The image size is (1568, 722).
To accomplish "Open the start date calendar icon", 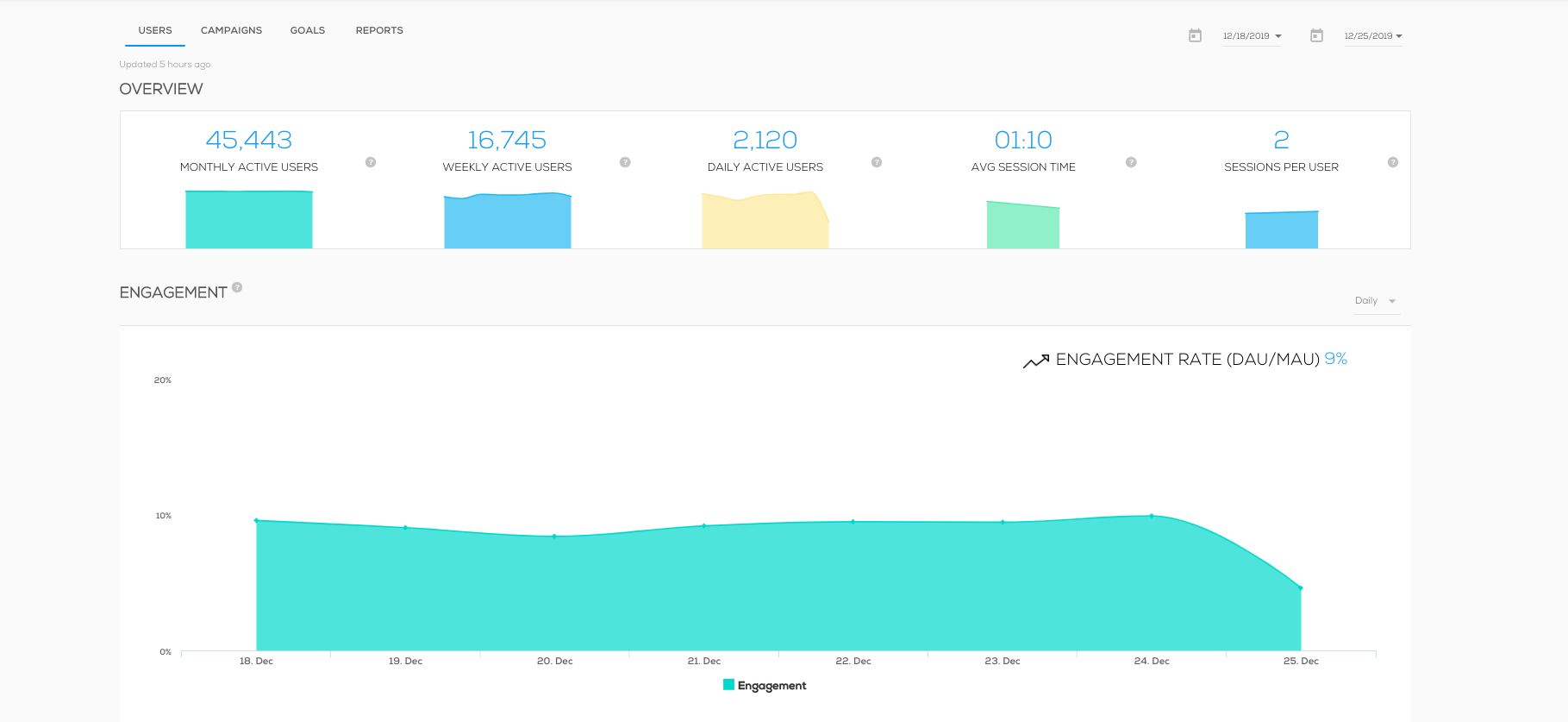I will [x=1195, y=35].
